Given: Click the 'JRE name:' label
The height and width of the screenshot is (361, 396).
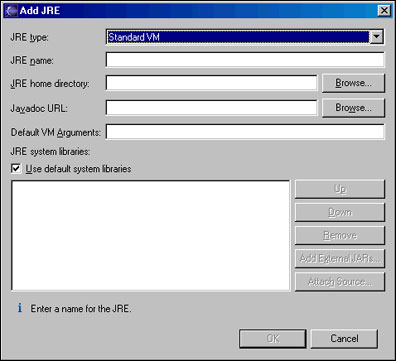Looking at the screenshot, I should (x=32, y=61).
